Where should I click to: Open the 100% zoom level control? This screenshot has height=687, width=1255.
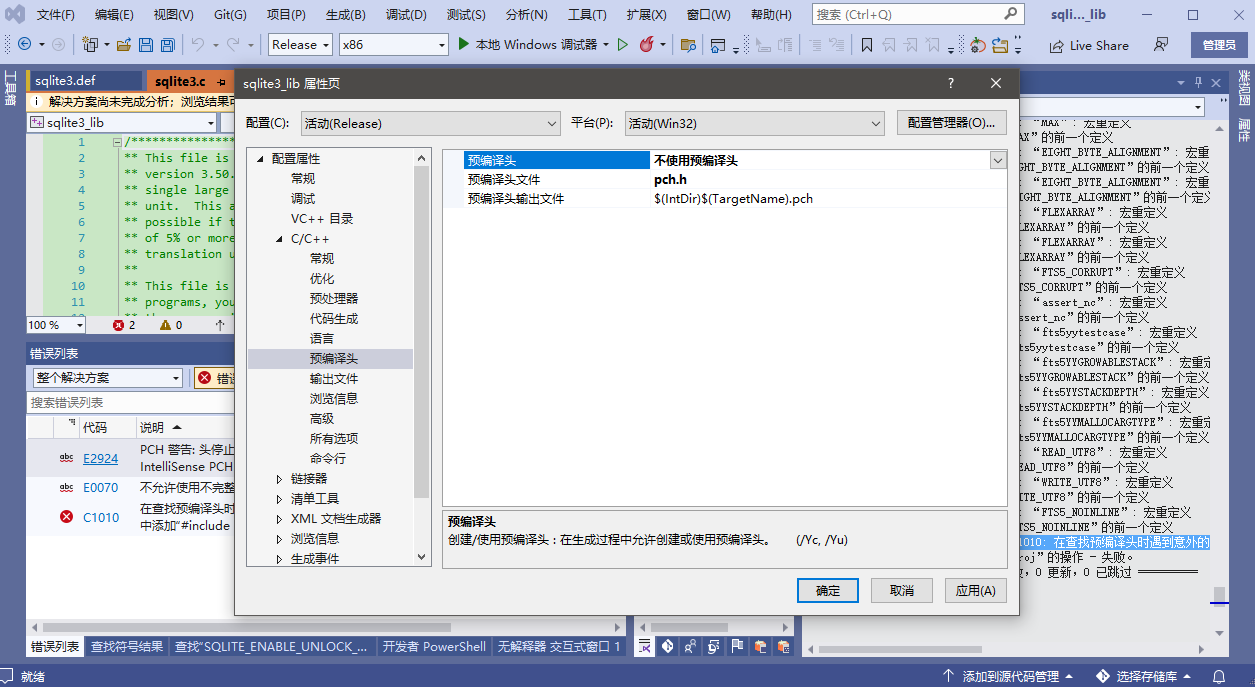pyautogui.click(x=55, y=325)
